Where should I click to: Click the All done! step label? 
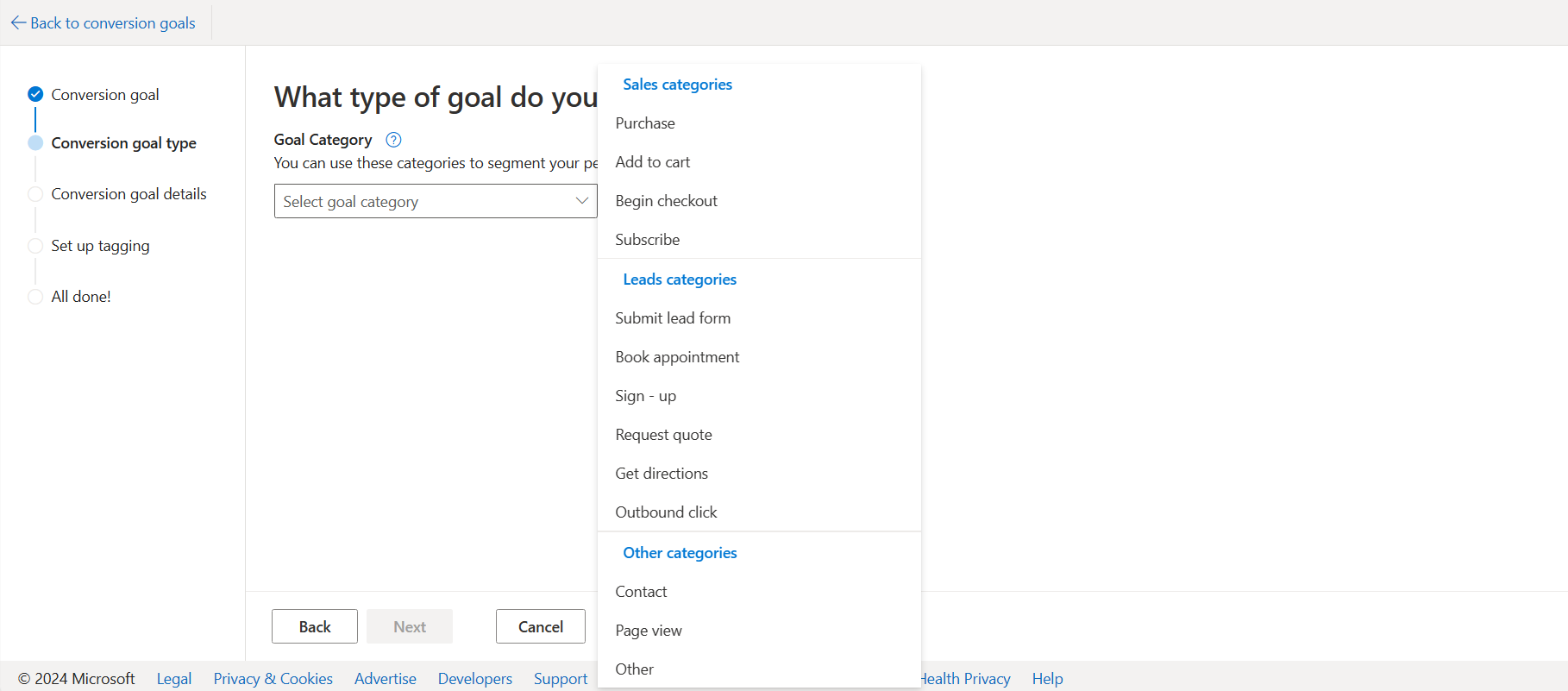[x=81, y=297]
